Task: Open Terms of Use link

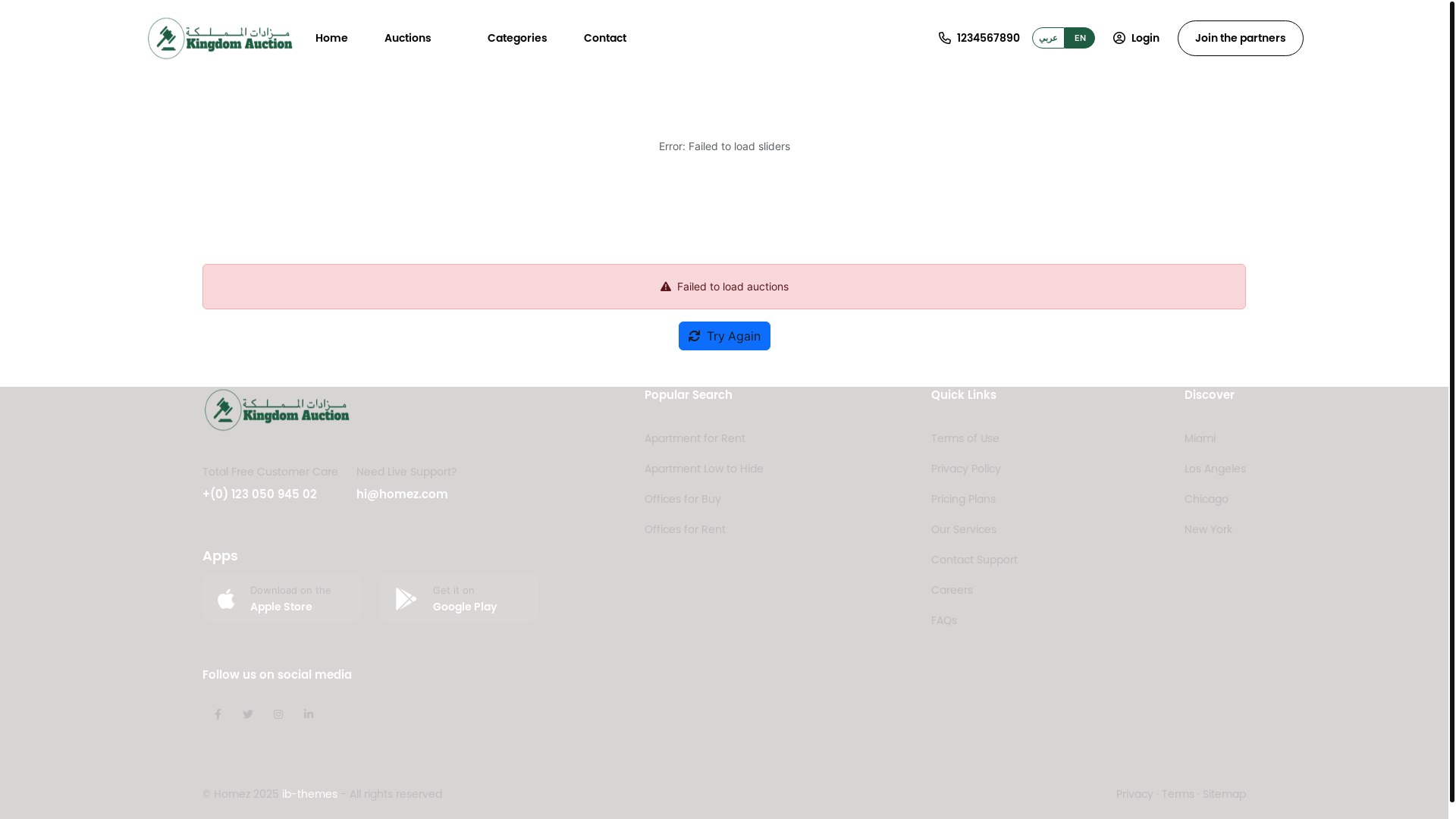Action: (965, 438)
